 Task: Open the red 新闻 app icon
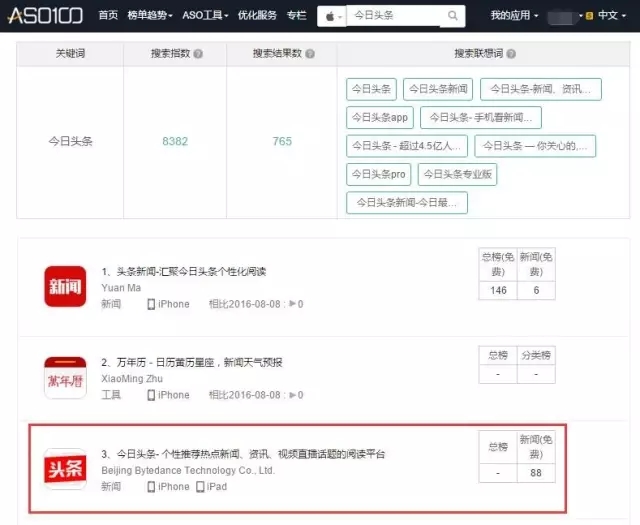(65, 287)
